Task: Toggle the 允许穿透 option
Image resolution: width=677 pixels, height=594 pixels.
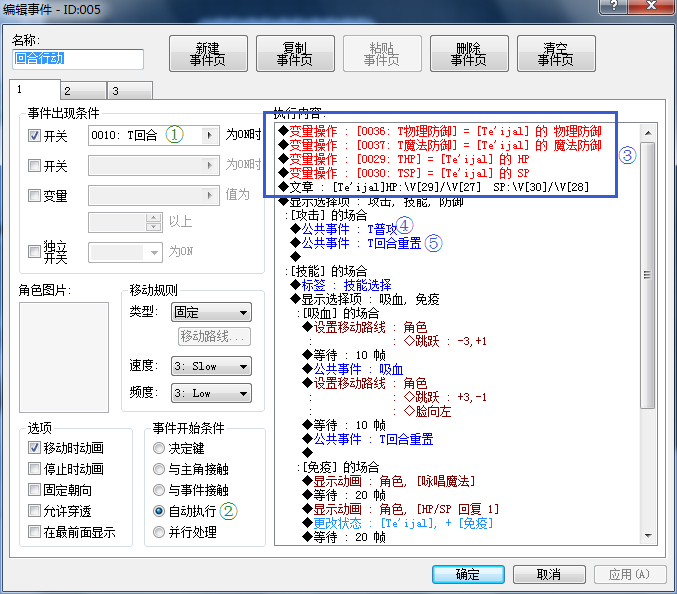Action: 34,511
